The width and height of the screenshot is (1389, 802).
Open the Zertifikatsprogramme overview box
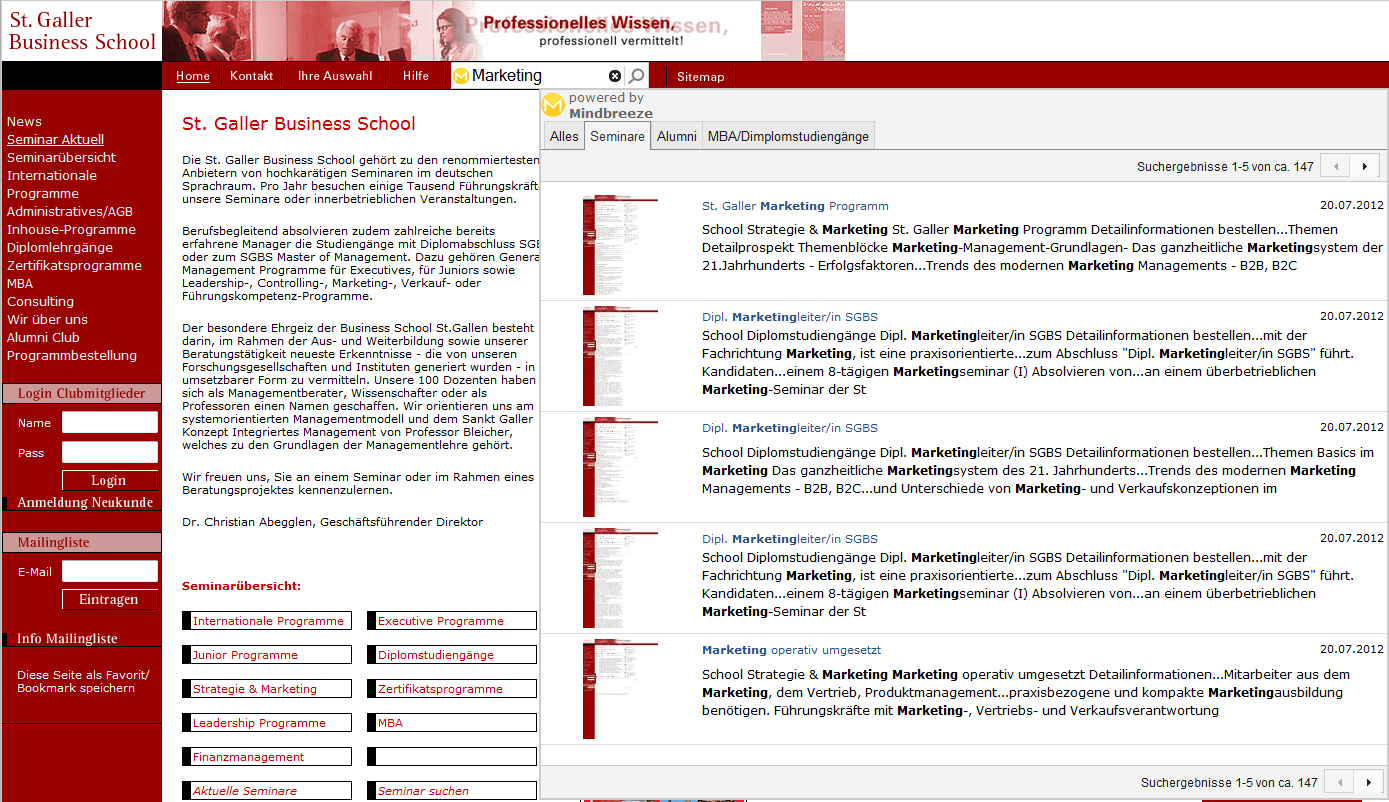tap(452, 689)
